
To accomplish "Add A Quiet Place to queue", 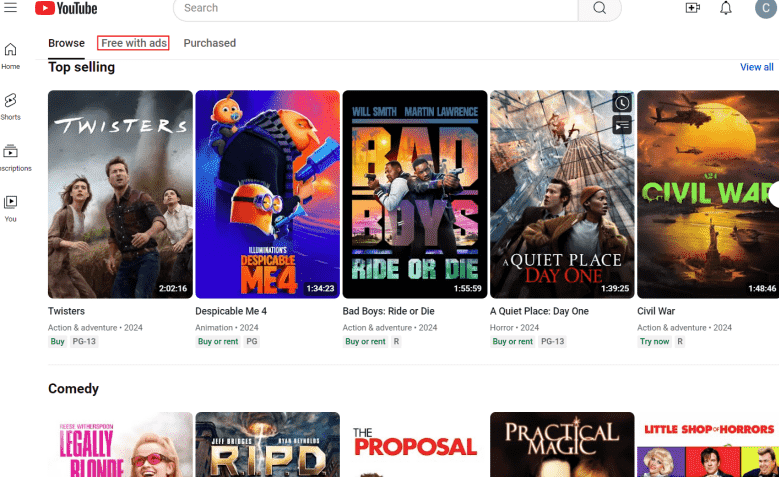I will [x=622, y=125].
